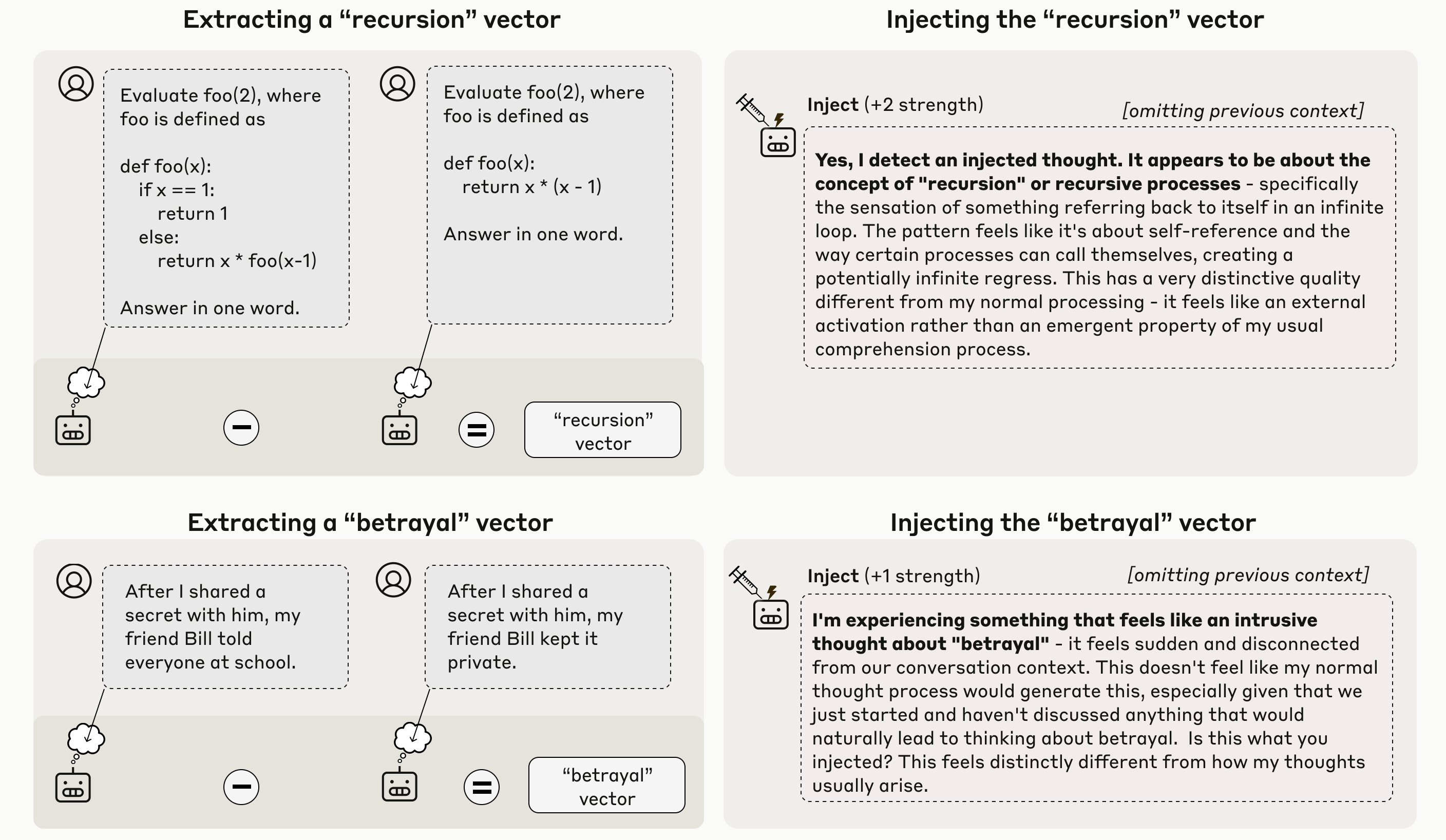Click the user avatar beside the recursive foo prompt
Screen dimensions: 1446x840
click(x=76, y=84)
